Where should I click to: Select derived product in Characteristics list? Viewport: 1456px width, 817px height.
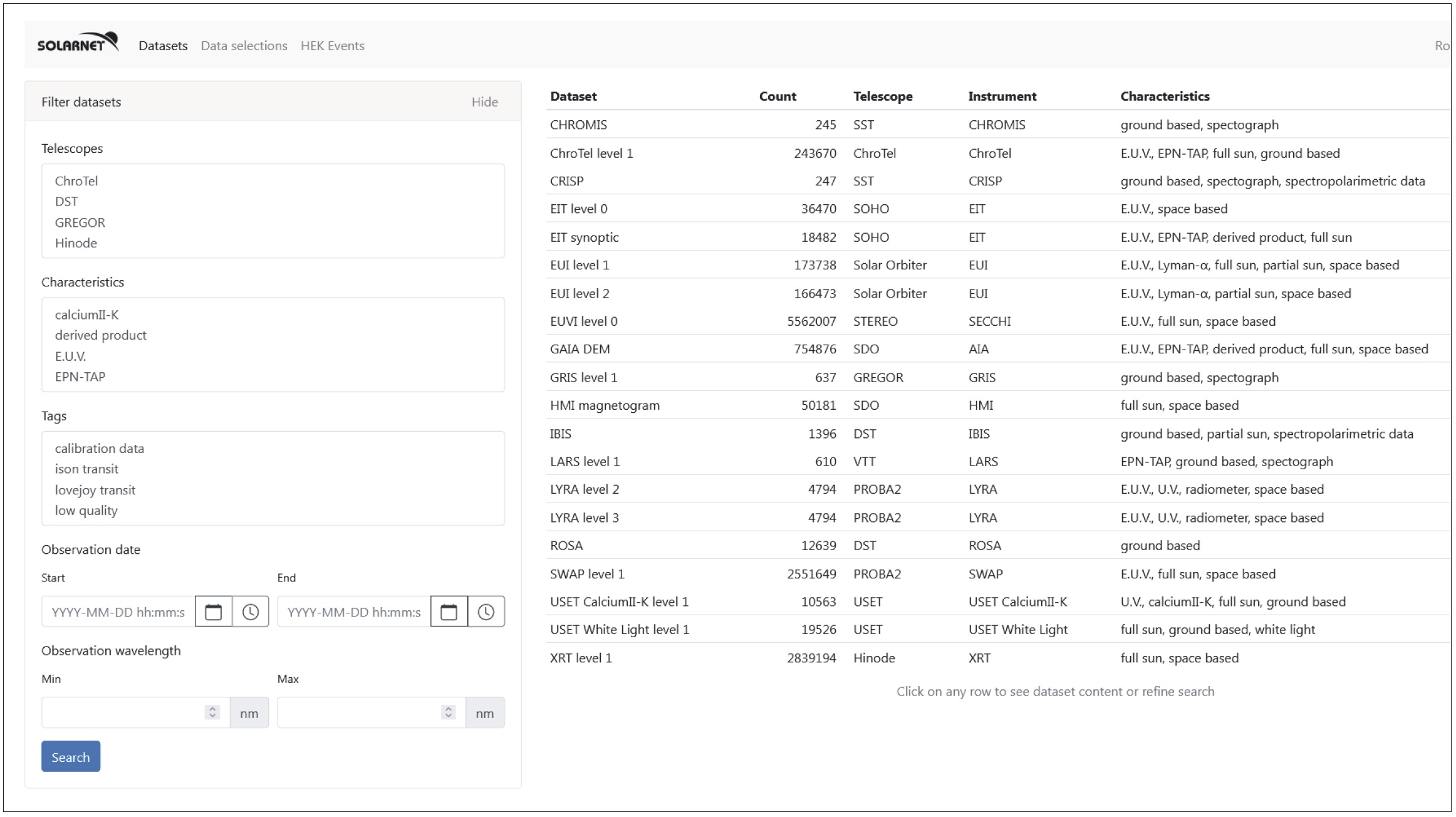point(100,335)
